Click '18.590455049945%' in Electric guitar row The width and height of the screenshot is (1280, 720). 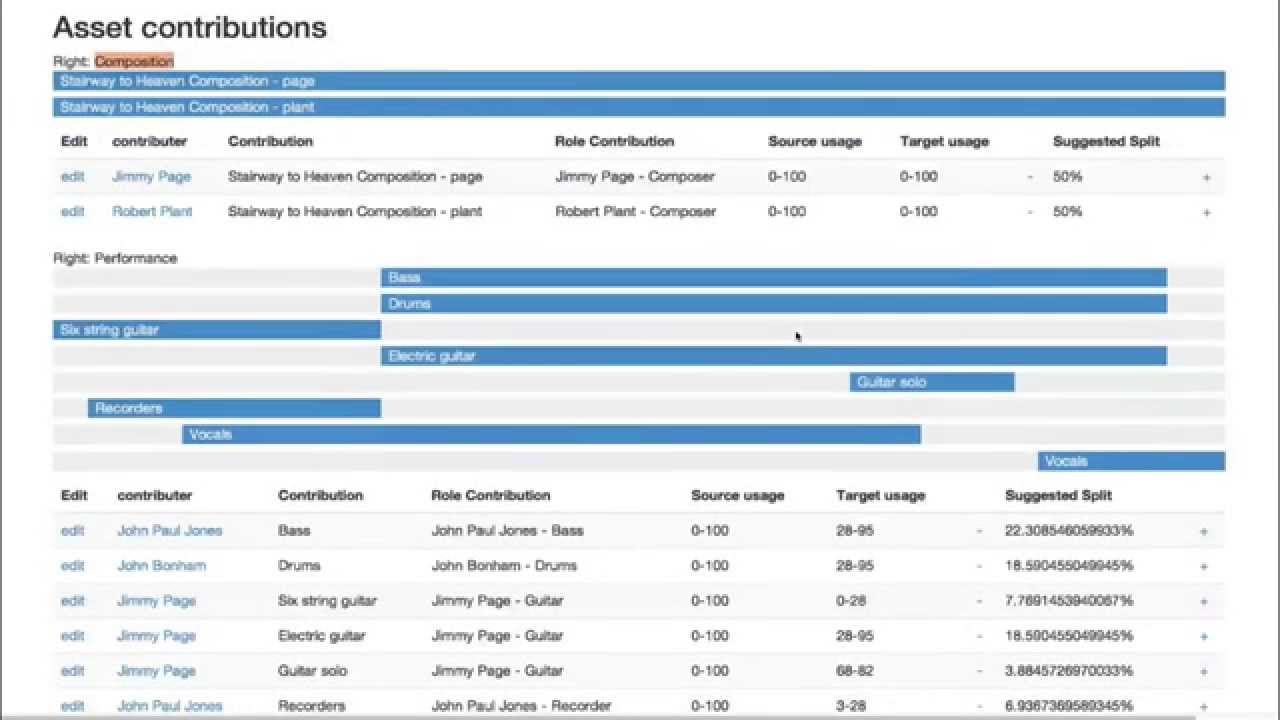point(1069,635)
